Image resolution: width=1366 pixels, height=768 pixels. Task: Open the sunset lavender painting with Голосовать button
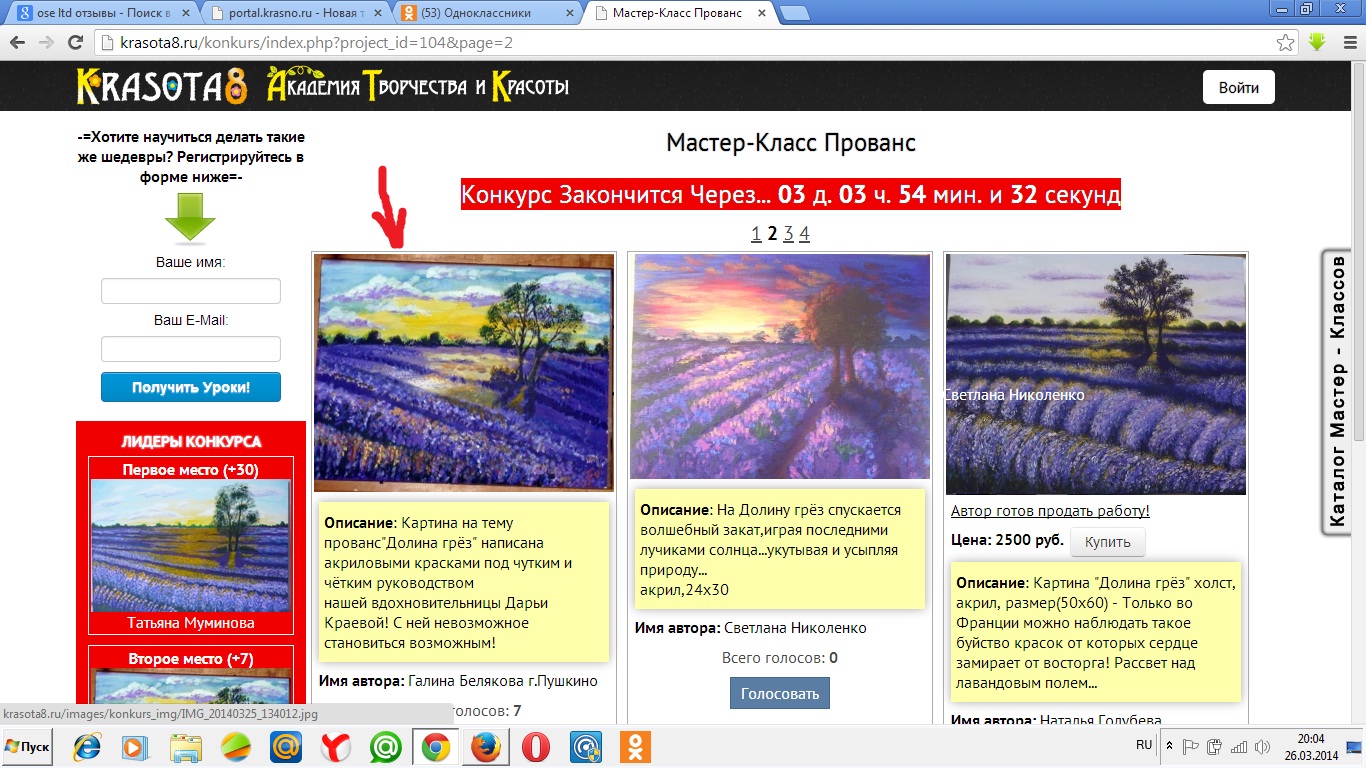pyautogui.click(x=780, y=366)
